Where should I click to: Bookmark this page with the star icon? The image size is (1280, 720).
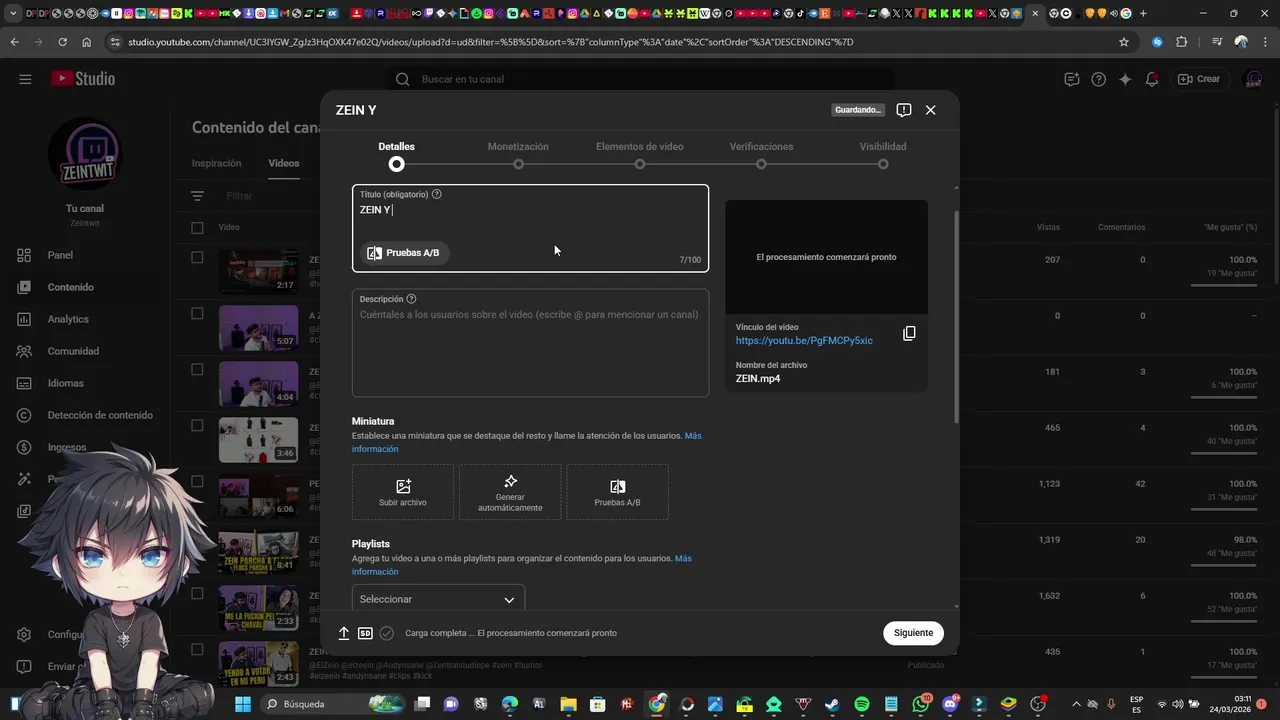click(x=1124, y=42)
